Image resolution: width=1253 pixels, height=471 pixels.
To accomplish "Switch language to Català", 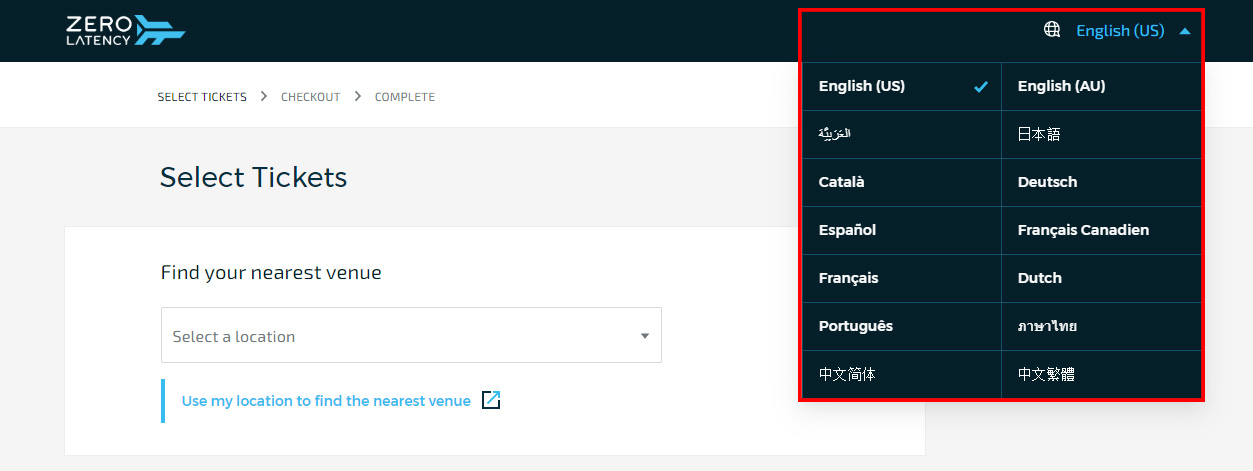I will point(902,182).
